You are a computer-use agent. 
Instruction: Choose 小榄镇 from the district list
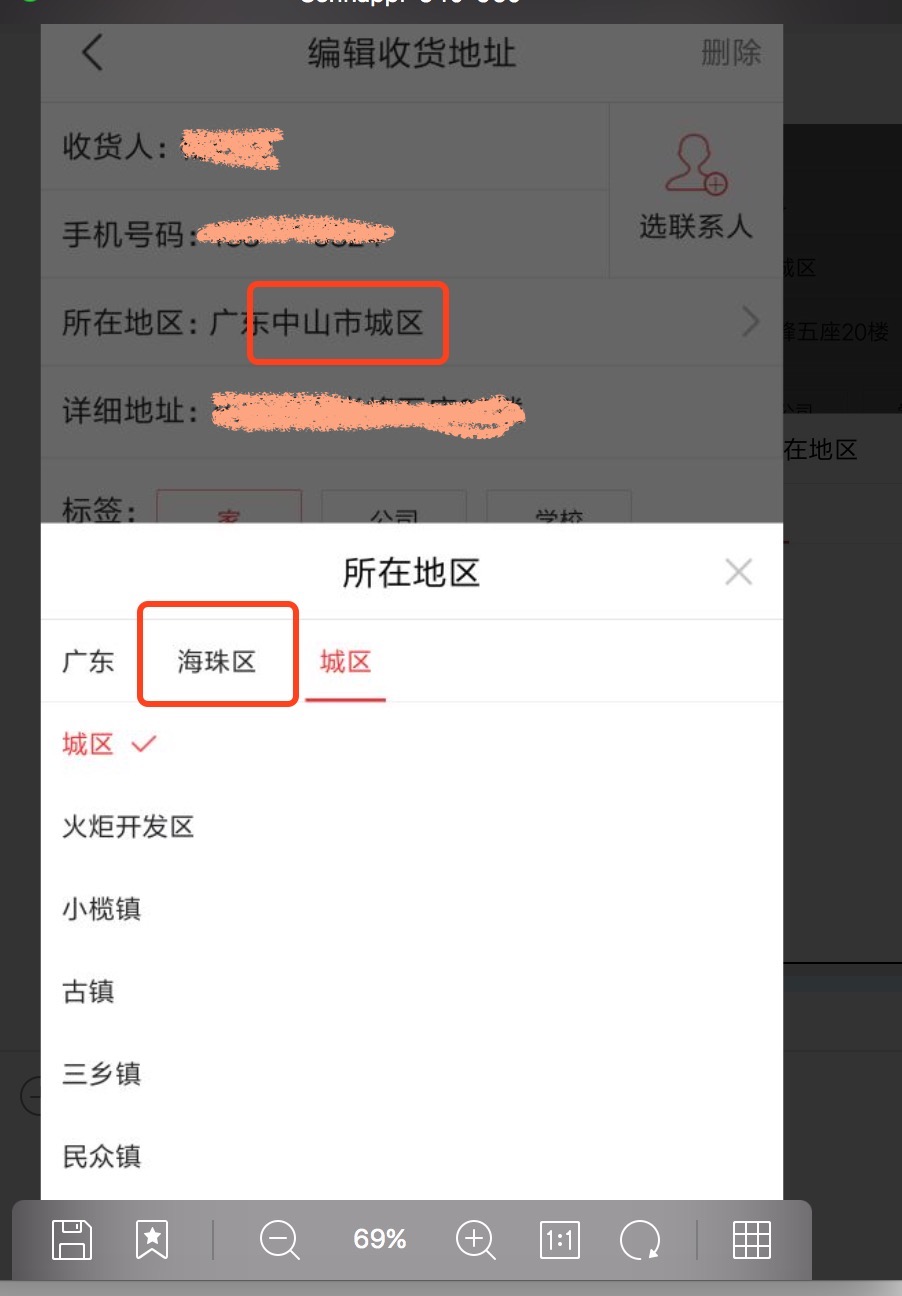tap(411, 909)
